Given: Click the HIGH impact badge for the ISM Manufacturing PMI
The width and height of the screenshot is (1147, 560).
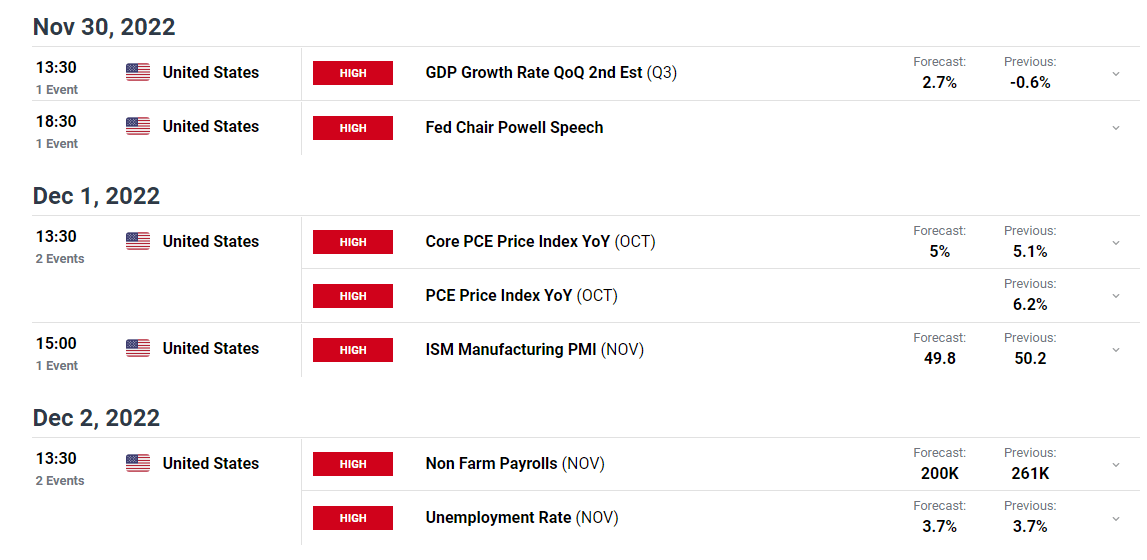Looking at the screenshot, I should (x=353, y=350).
